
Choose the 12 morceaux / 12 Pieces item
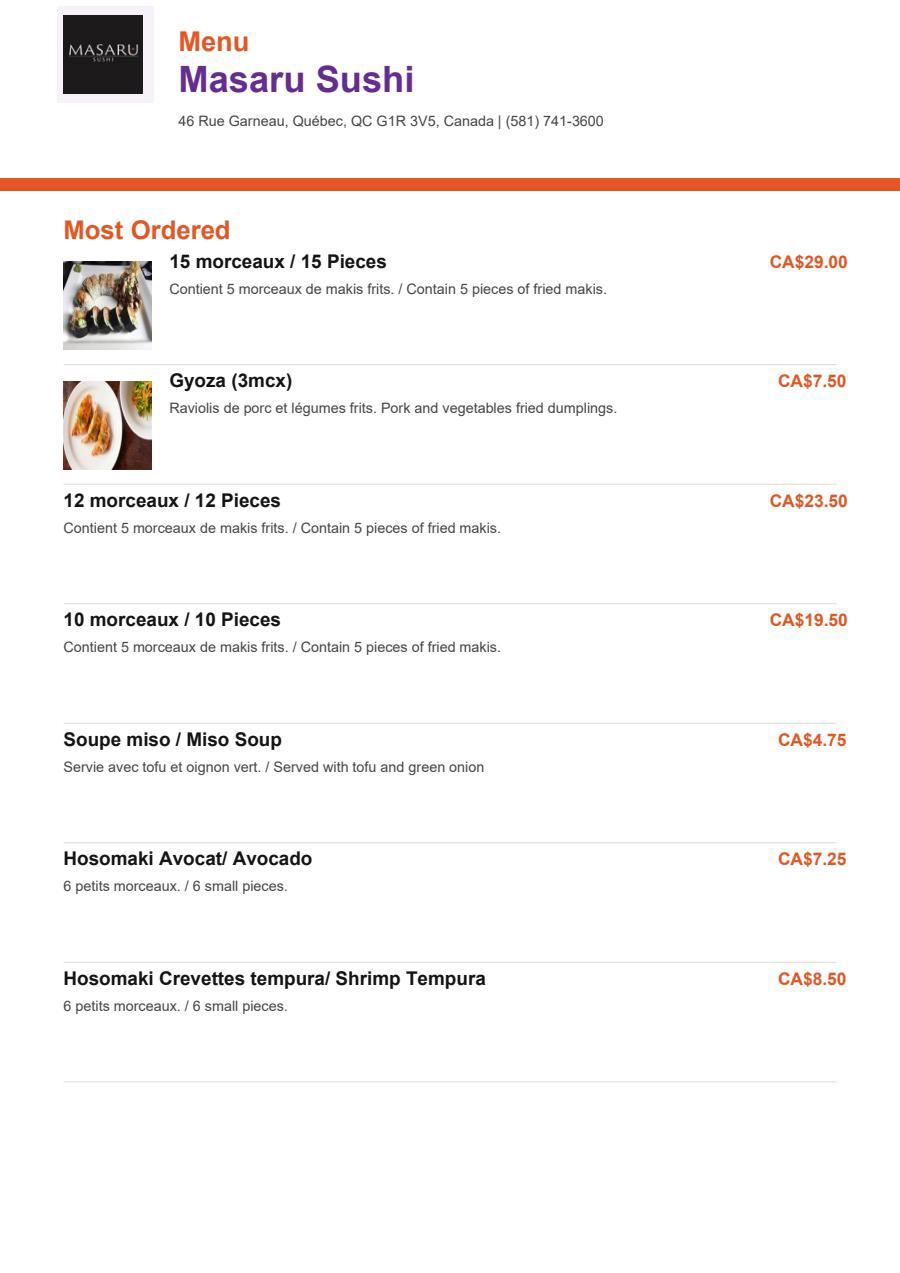coord(172,501)
